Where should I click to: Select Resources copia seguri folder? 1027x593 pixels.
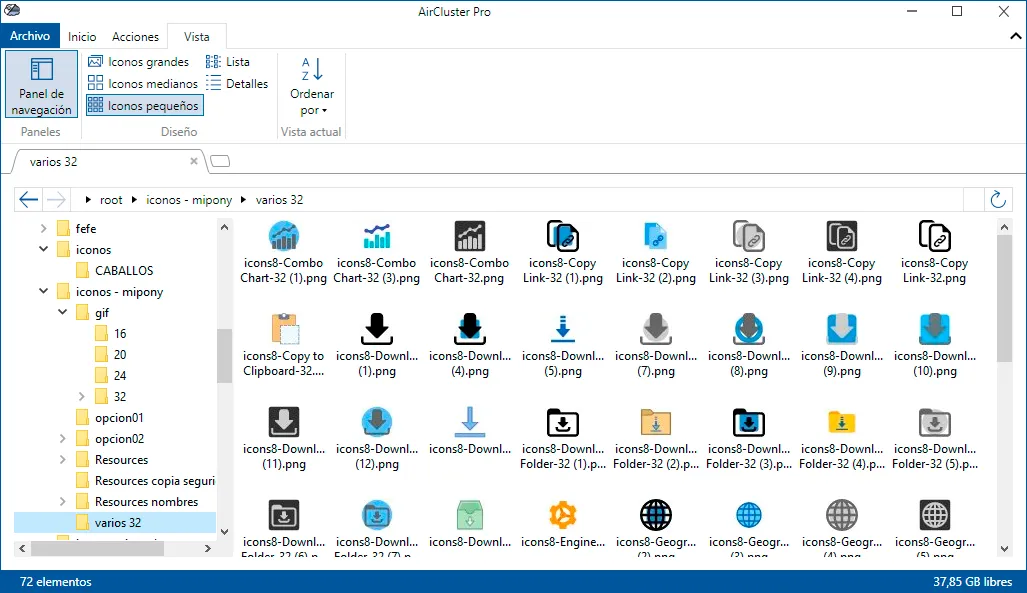pyautogui.click(x=145, y=480)
